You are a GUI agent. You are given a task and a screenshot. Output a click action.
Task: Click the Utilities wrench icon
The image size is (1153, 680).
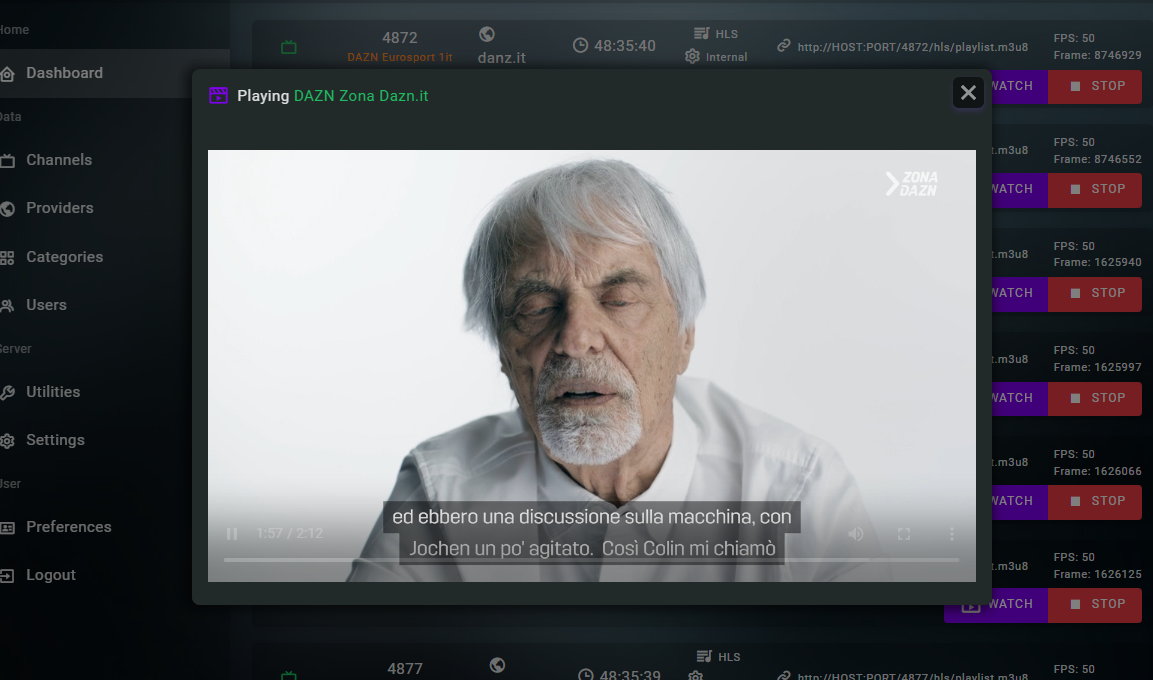7,393
